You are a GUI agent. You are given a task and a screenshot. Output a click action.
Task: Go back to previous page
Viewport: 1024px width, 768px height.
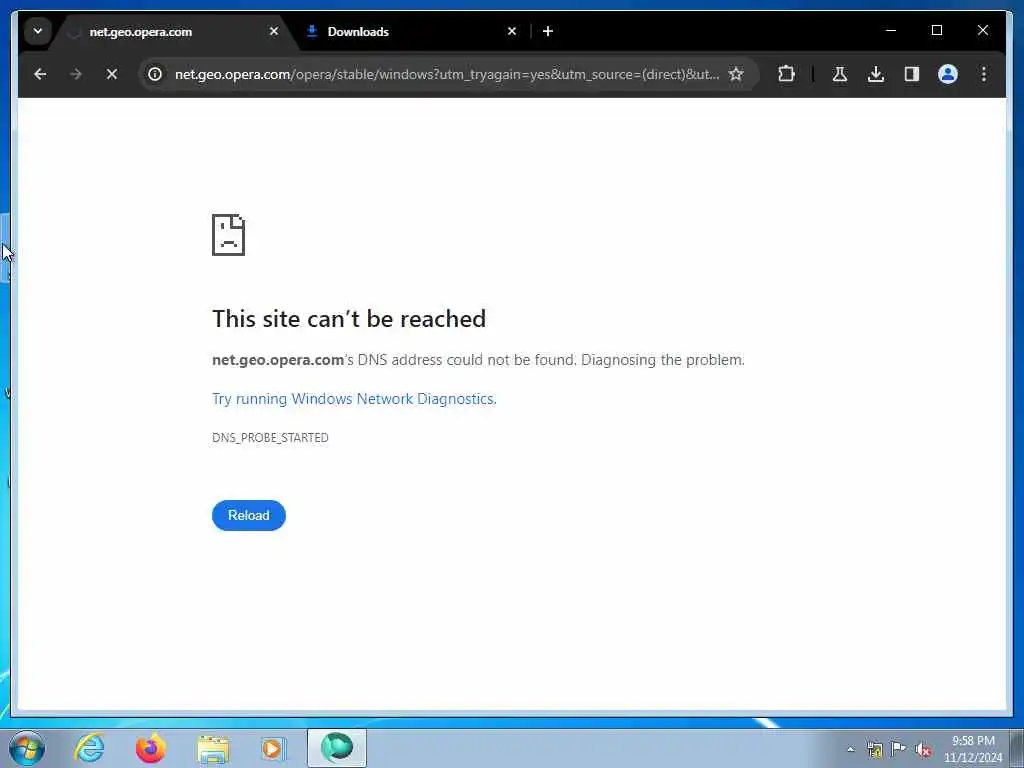40,74
